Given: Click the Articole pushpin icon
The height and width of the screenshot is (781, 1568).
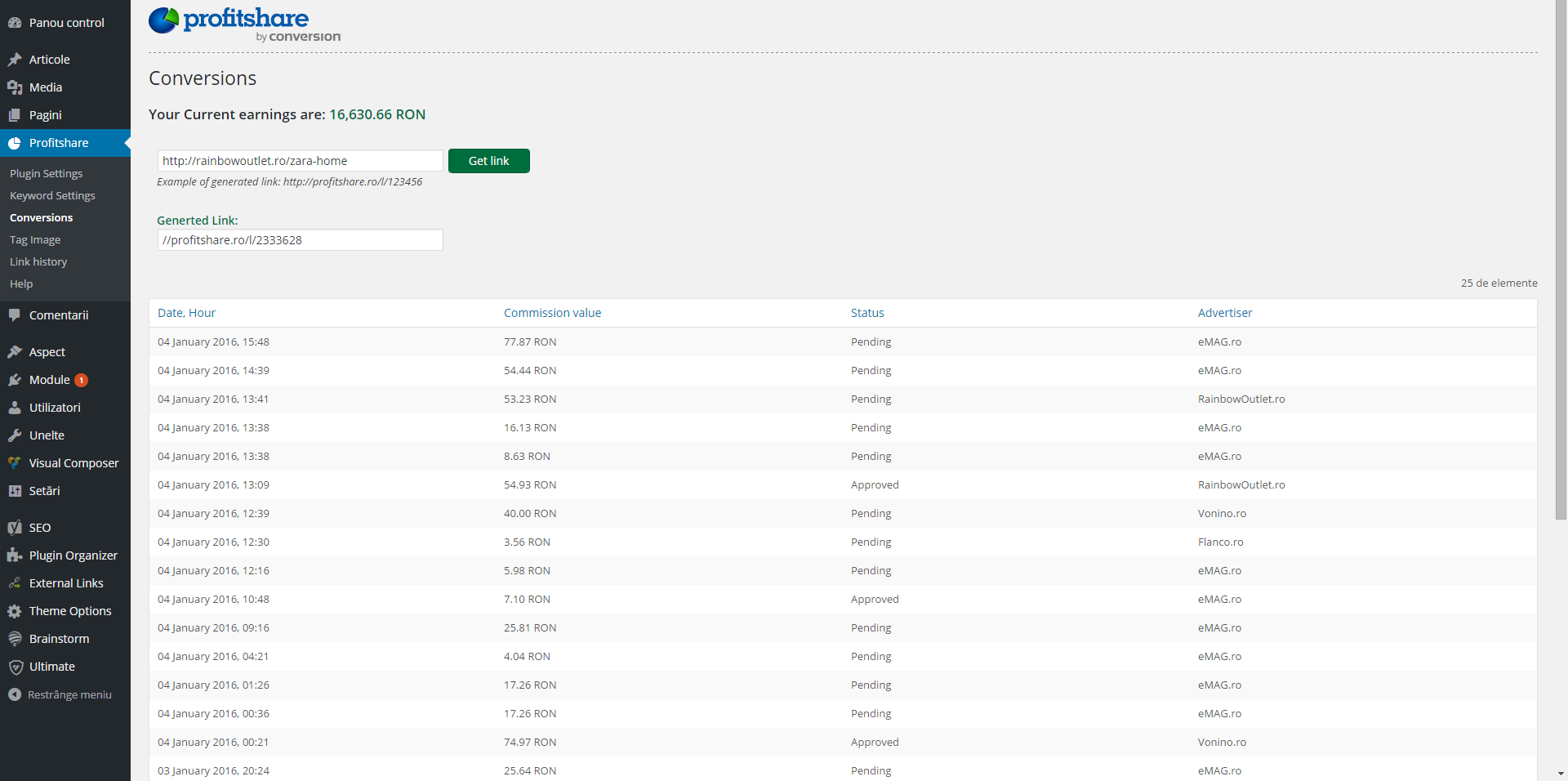Looking at the screenshot, I should pos(15,60).
